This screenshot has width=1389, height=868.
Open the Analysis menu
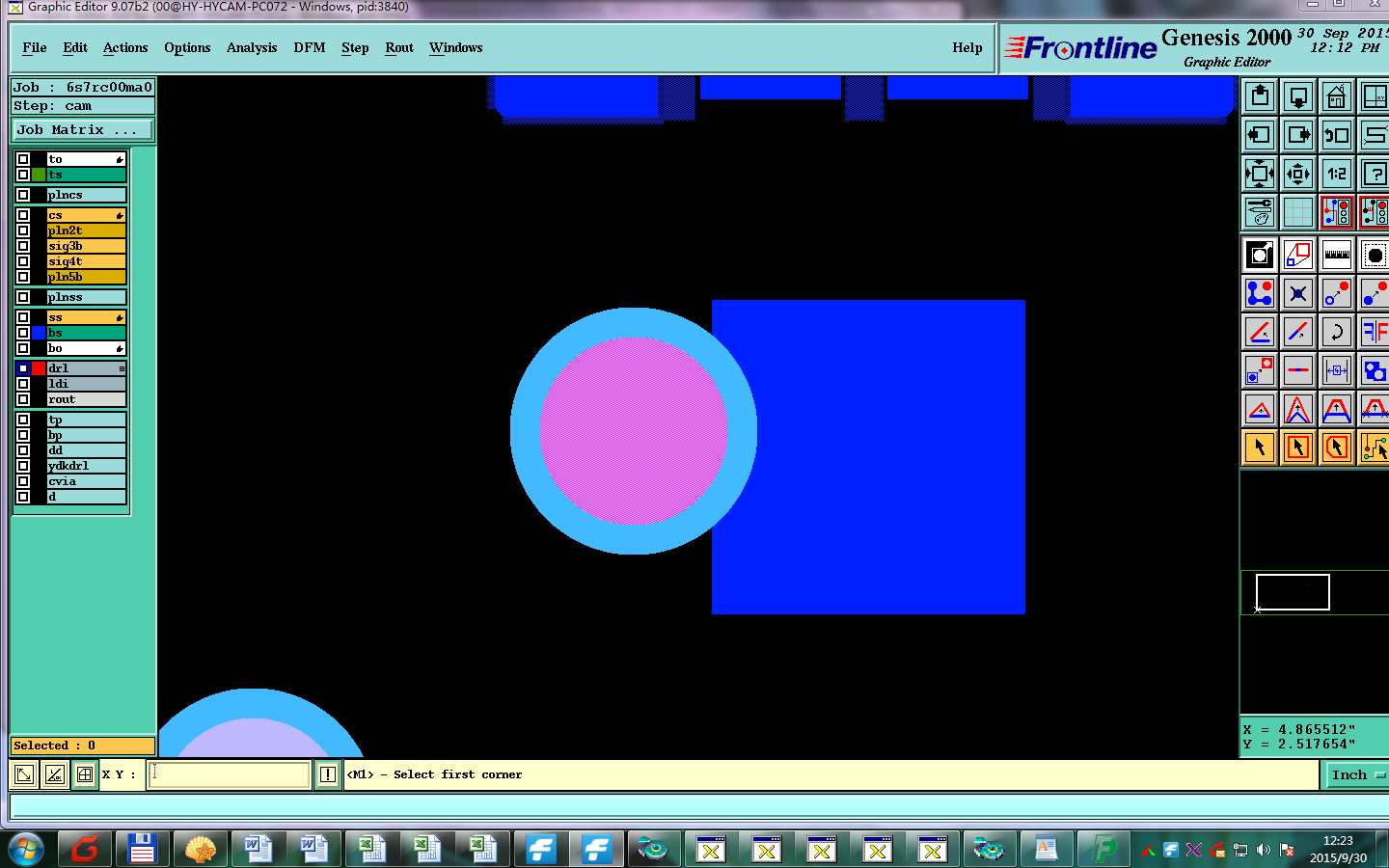tap(252, 47)
